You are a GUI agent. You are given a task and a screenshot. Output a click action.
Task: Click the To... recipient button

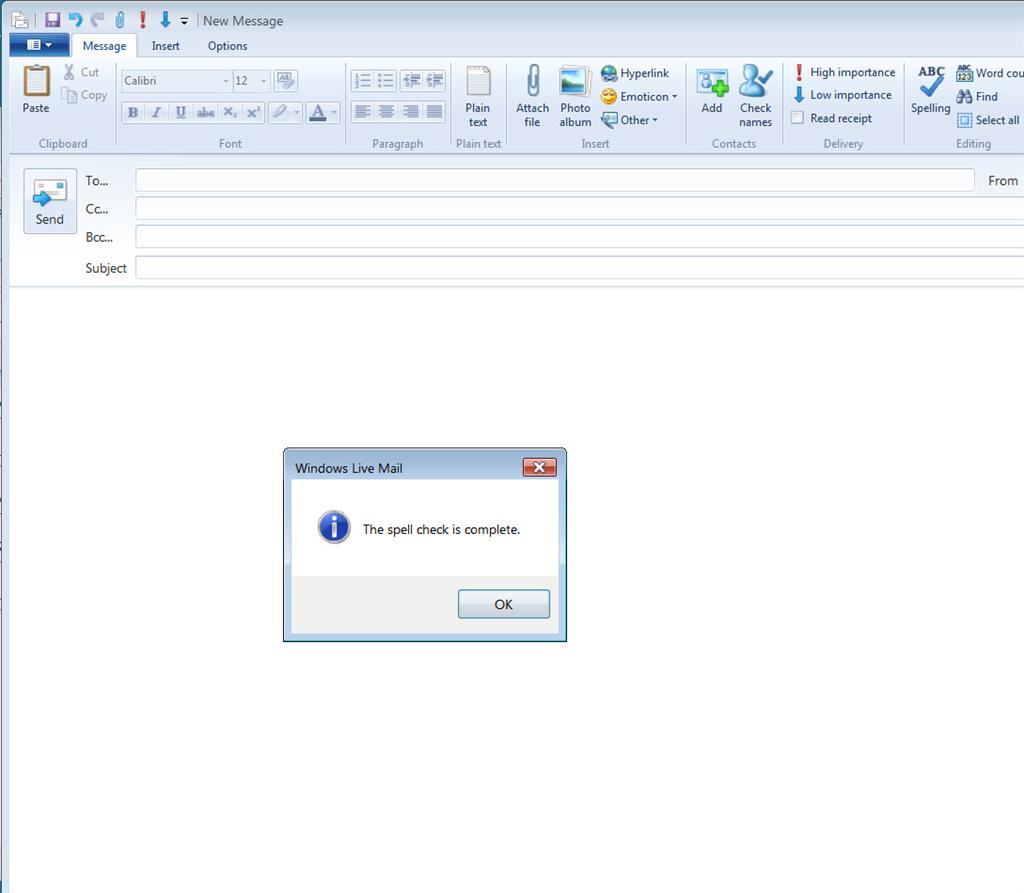(97, 180)
